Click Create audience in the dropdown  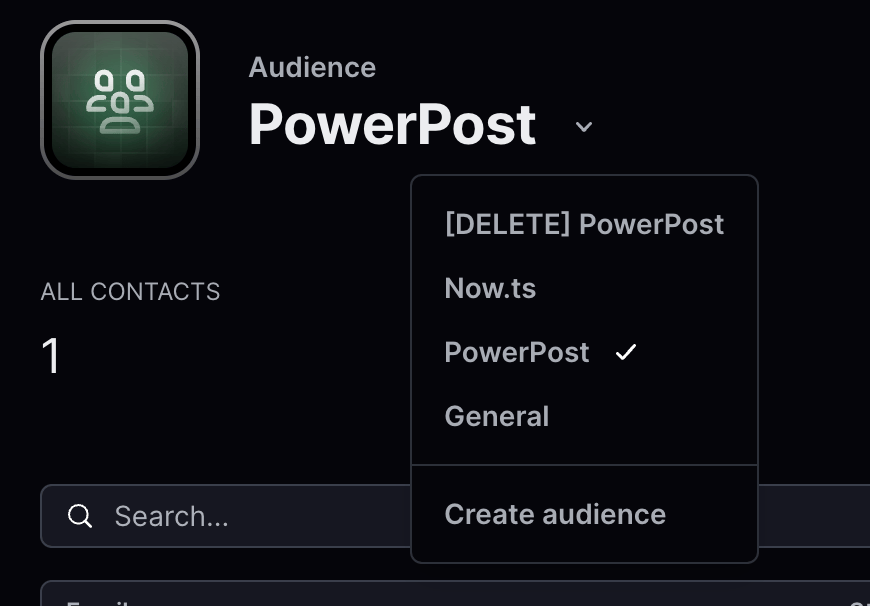pos(555,514)
